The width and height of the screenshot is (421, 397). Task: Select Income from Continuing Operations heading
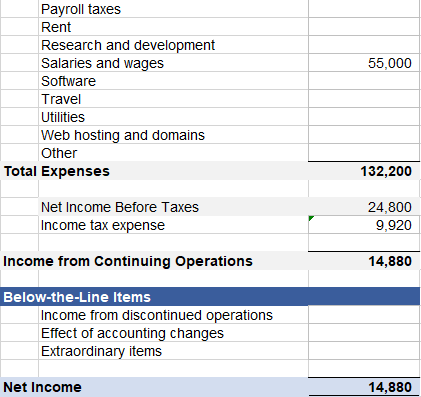[x=128, y=261]
